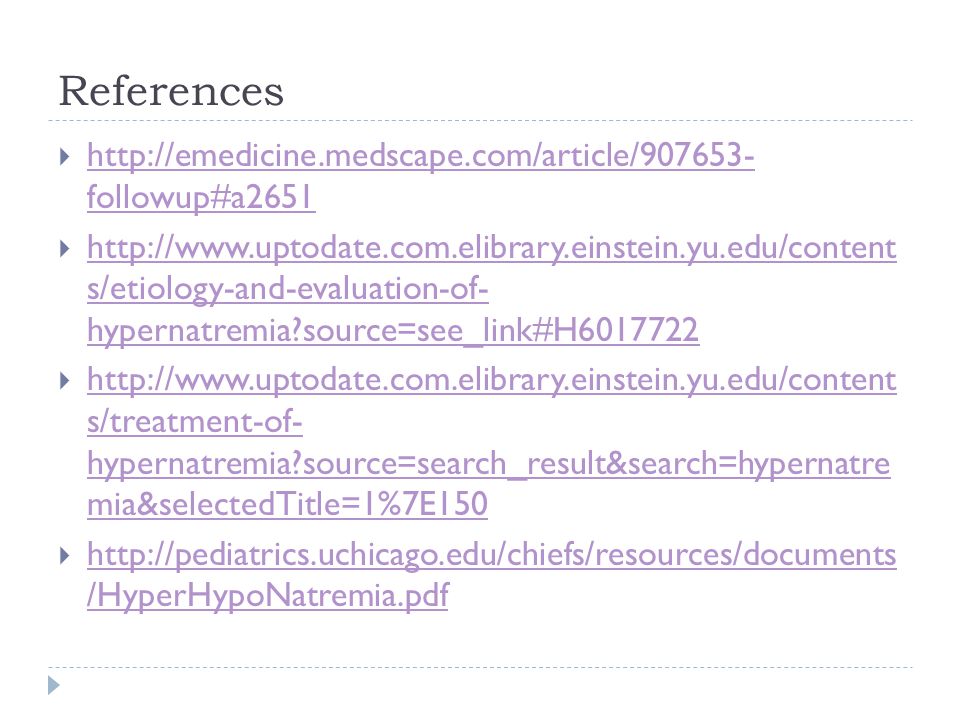This screenshot has width=960, height=720.
Task: Click the HyperHypoNatremia.pdf link text
Action: point(268,595)
